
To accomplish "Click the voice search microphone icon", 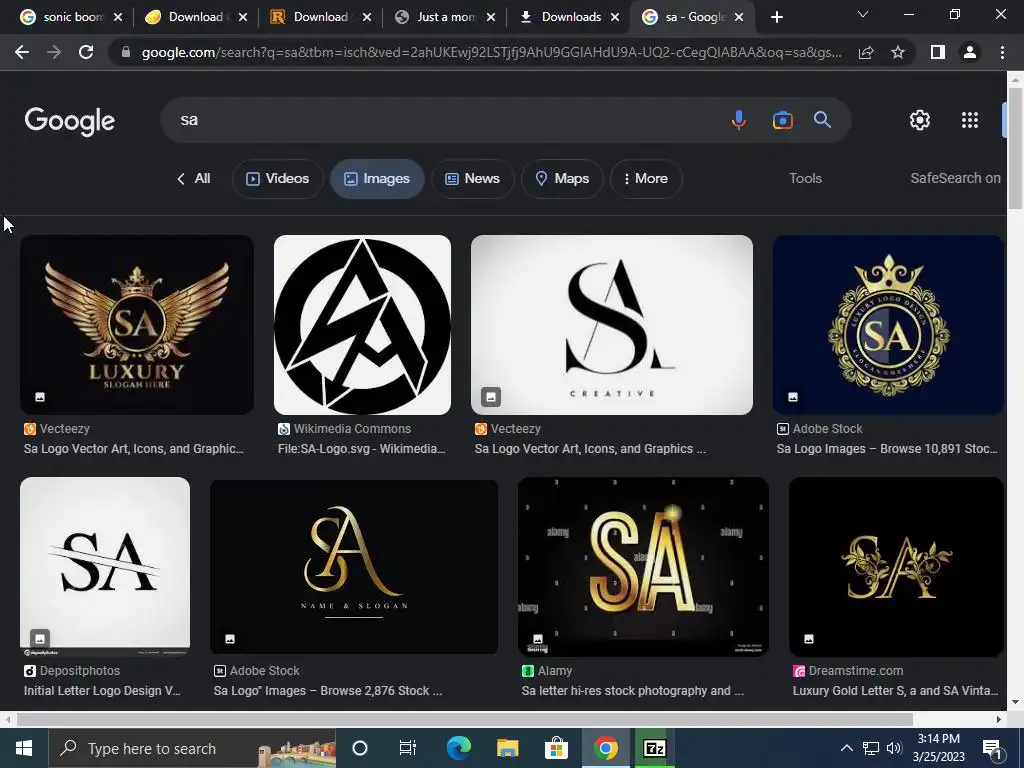I will coord(739,120).
